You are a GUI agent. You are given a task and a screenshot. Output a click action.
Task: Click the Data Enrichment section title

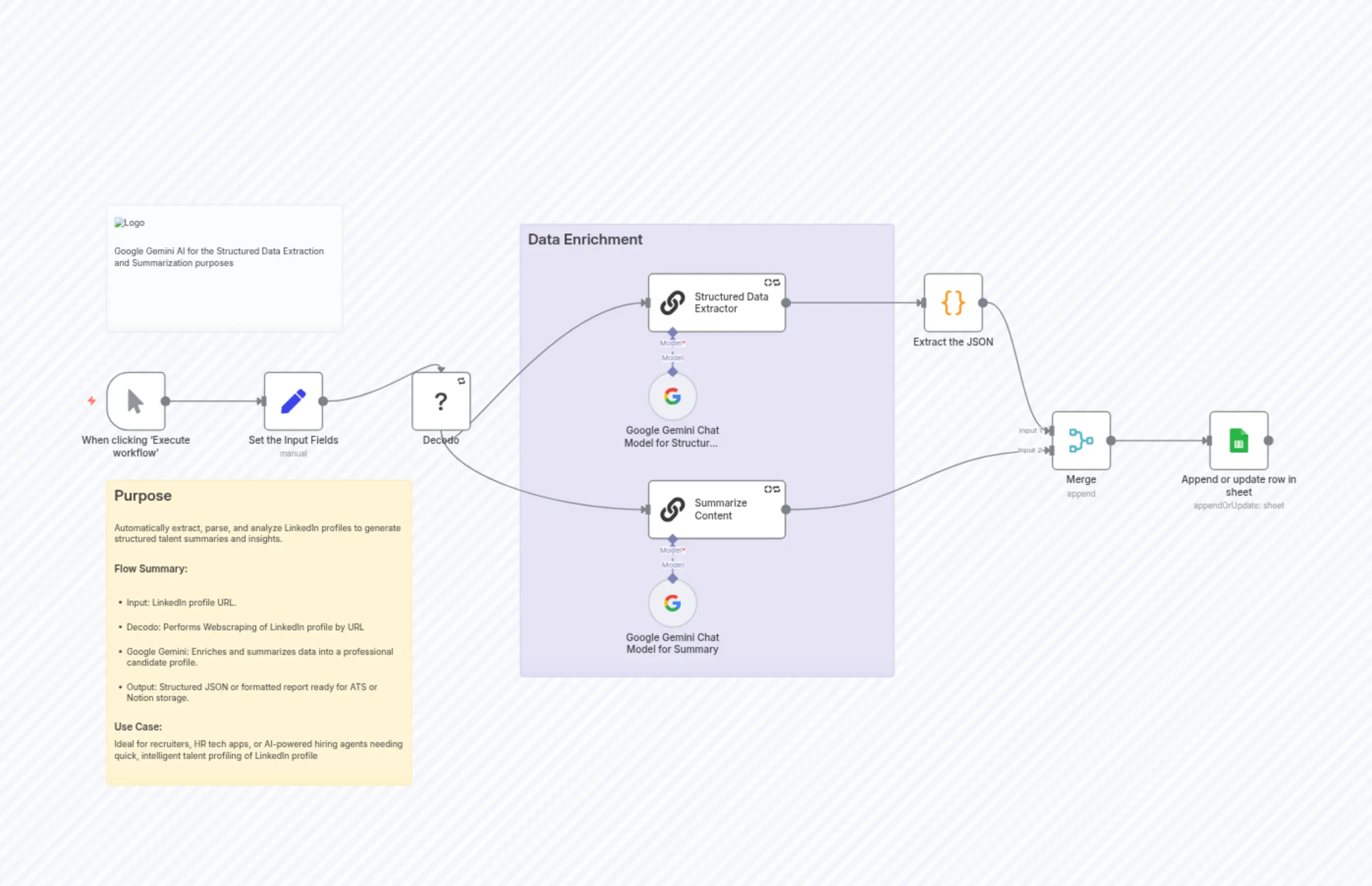click(x=585, y=240)
